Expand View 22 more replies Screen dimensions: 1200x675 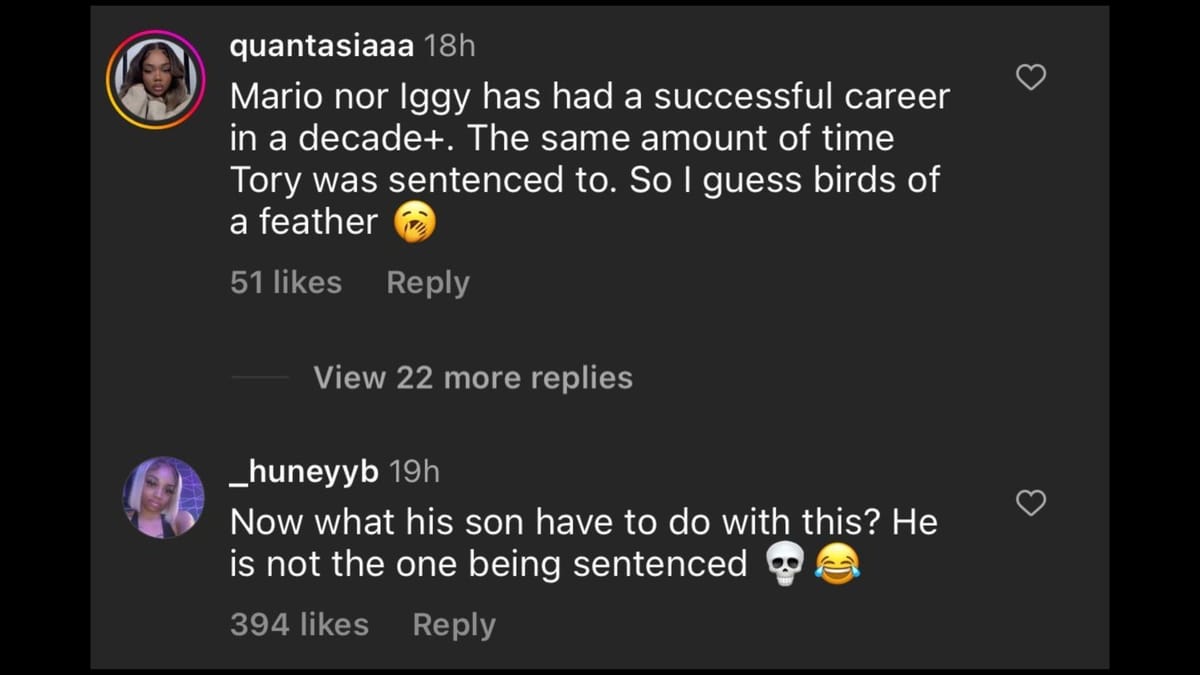472,378
